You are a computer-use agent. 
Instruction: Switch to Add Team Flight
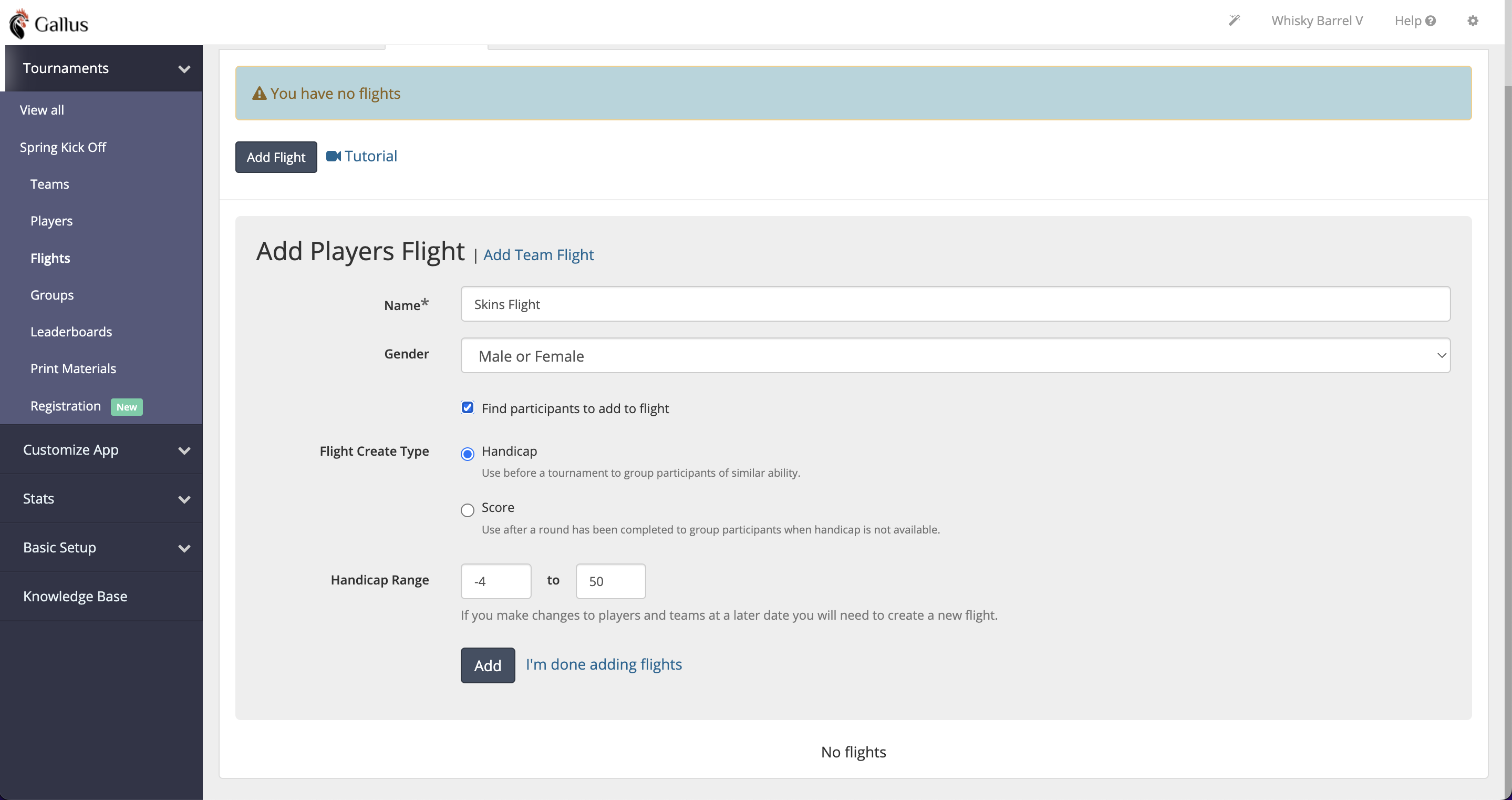pyautogui.click(x=538, y=254)
